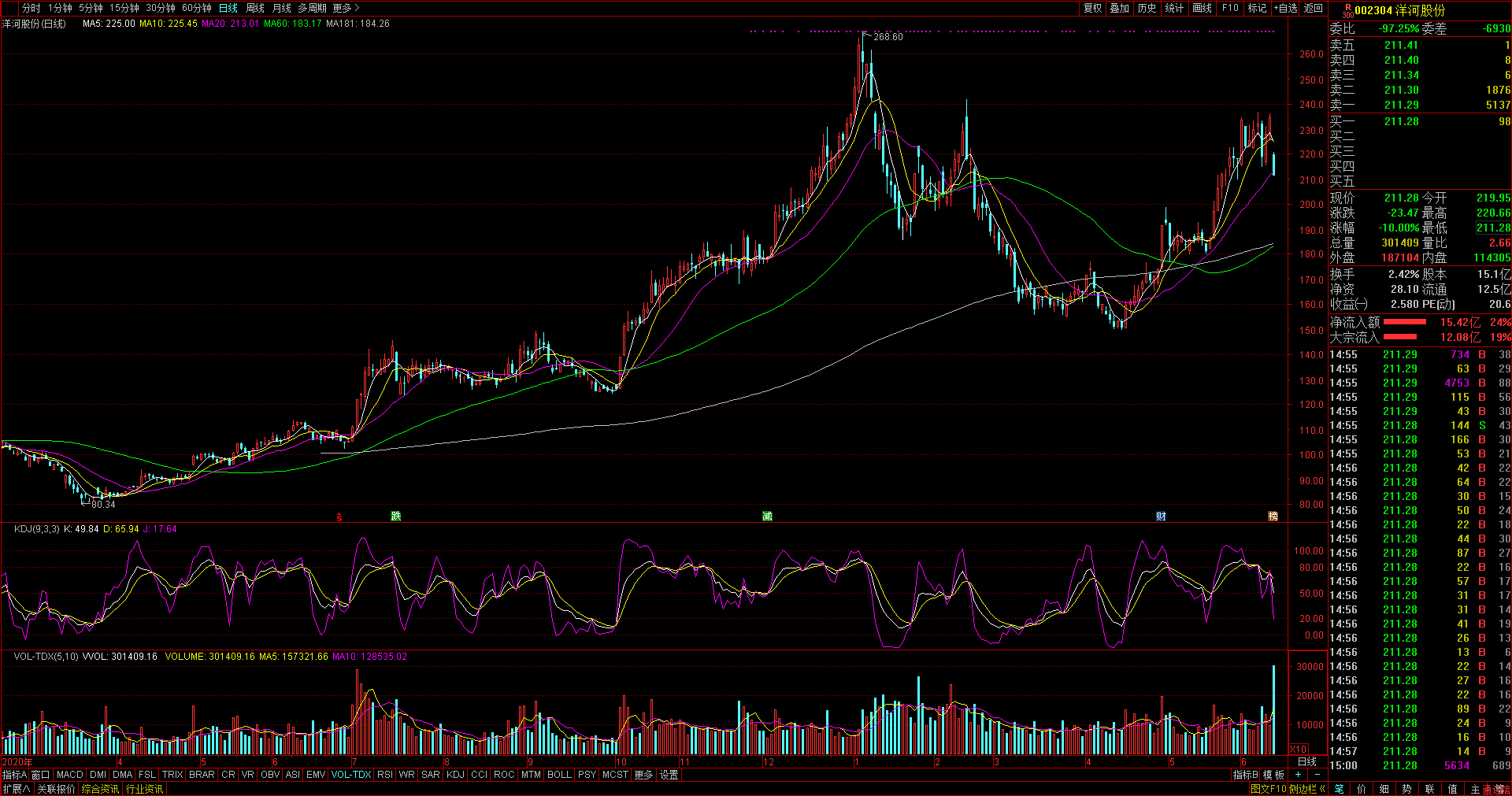
Task: Select the EMV indicator
Action: pos(316,775)
